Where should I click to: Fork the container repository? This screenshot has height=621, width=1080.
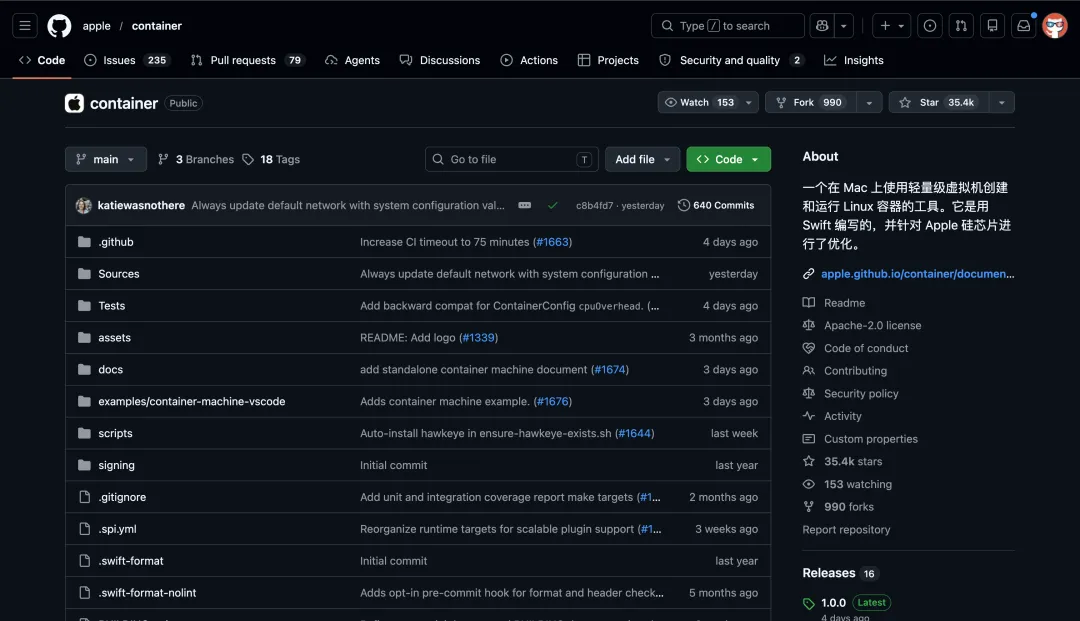(811, 102)
